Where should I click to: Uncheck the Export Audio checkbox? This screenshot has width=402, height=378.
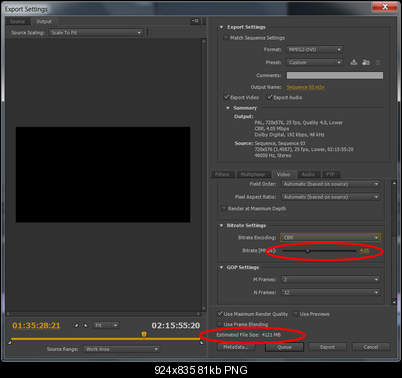click(x=270, y=97)
